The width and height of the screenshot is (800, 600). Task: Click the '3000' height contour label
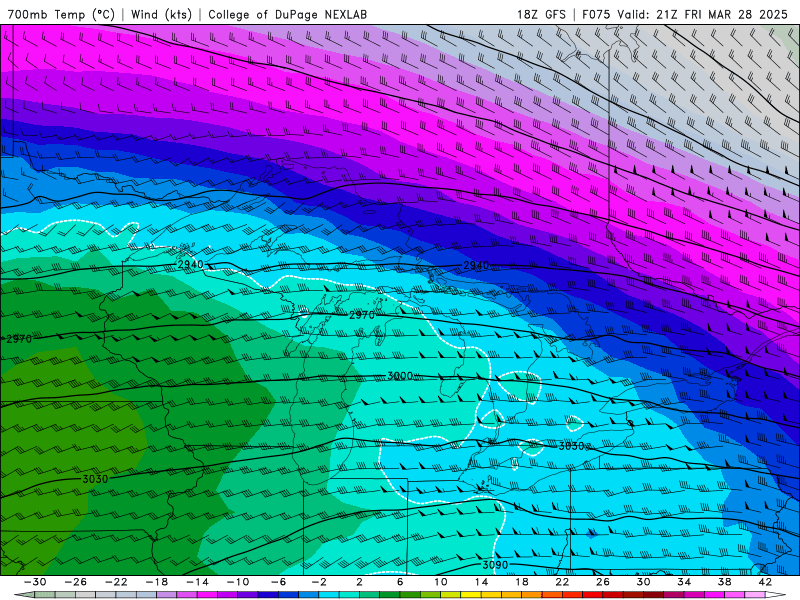click(x=400, y=376)
